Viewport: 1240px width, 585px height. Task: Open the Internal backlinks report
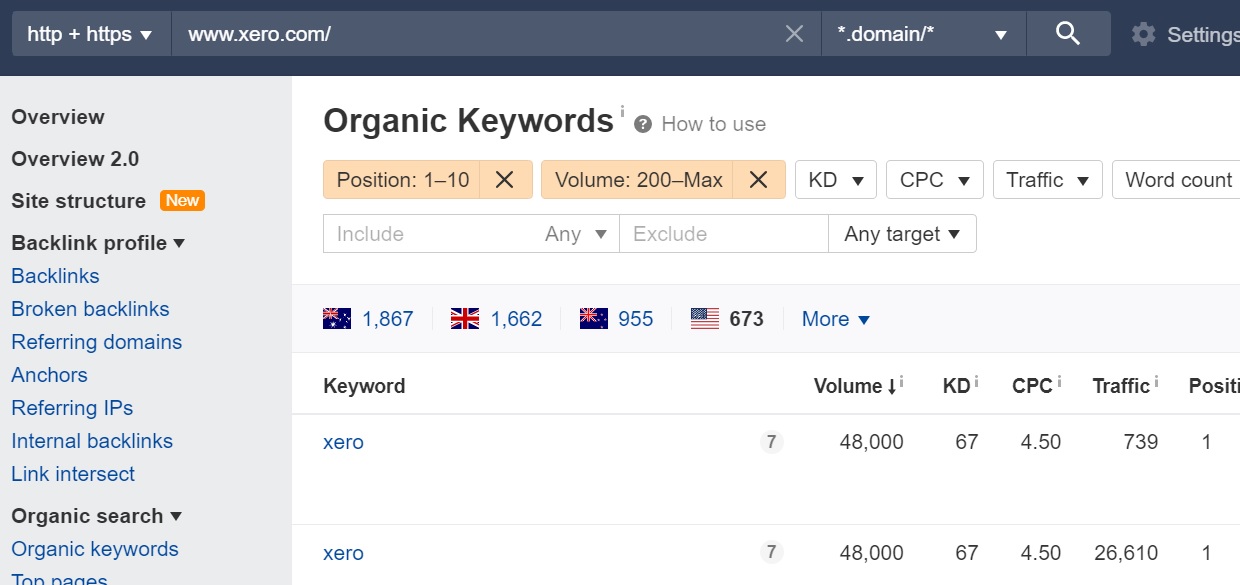point(92,441)
